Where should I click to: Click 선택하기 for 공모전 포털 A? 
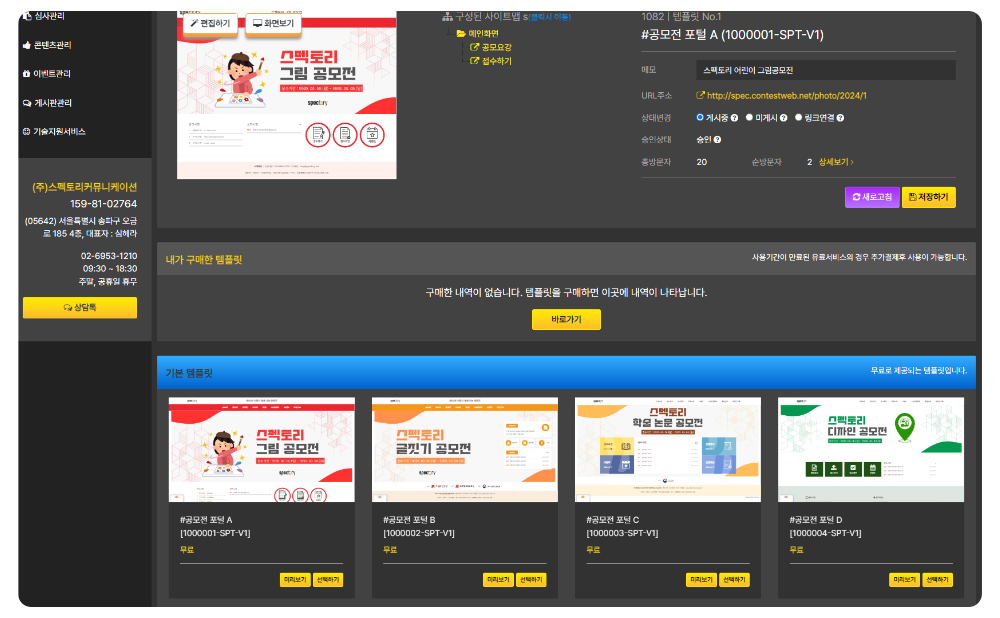(x=328, y=580)
